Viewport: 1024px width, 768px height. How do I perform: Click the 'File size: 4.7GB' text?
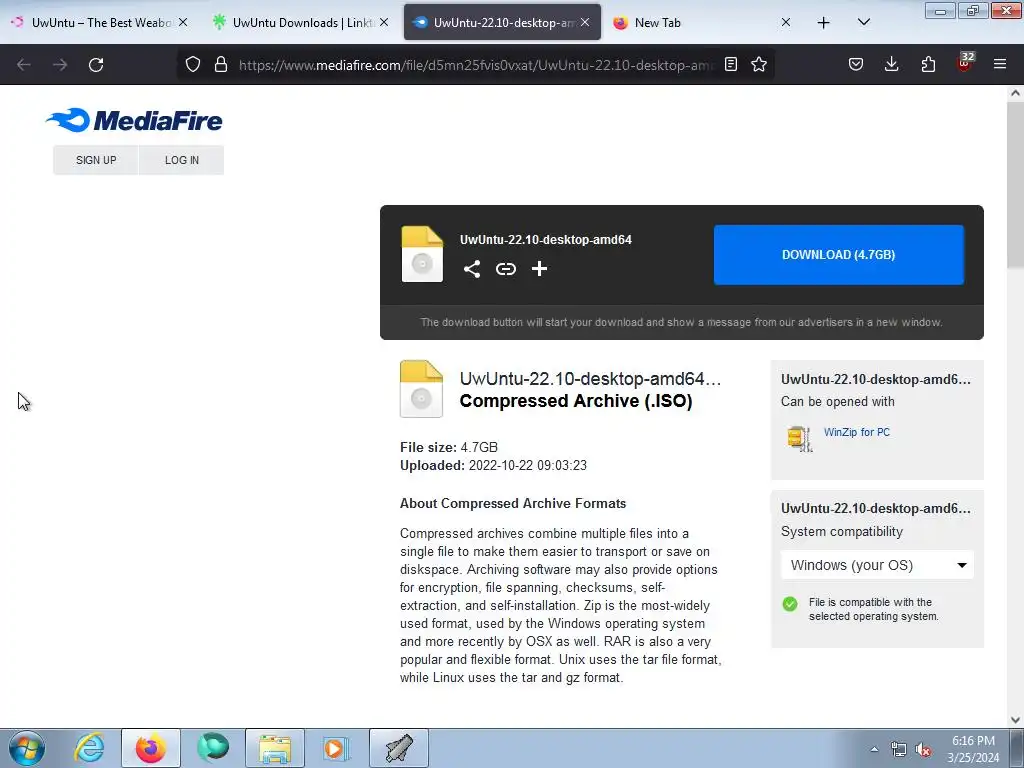pos(449,447)
